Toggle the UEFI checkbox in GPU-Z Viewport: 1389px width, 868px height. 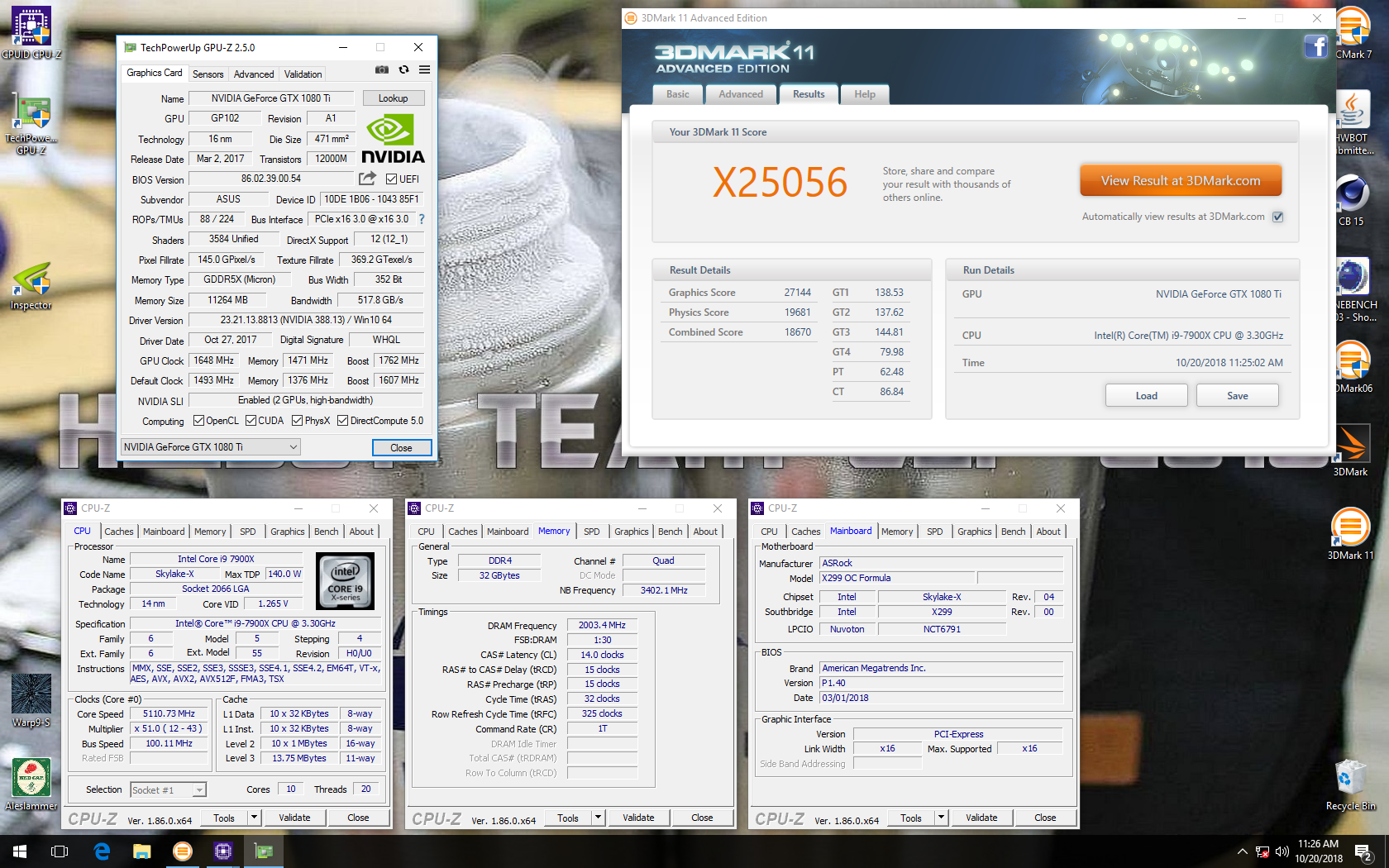pyautogui.click(x=392, y=179)
